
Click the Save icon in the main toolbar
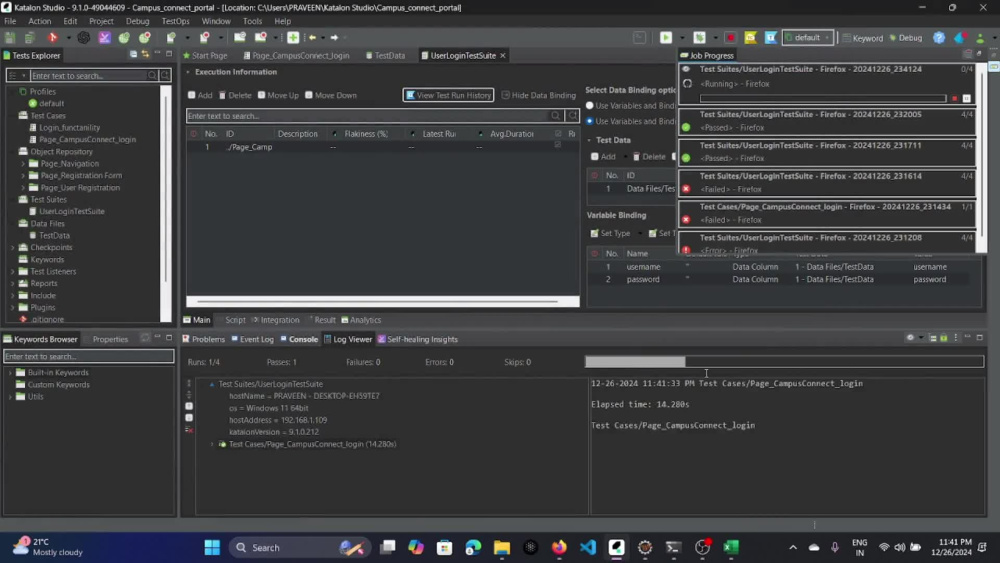pos(10,38)
